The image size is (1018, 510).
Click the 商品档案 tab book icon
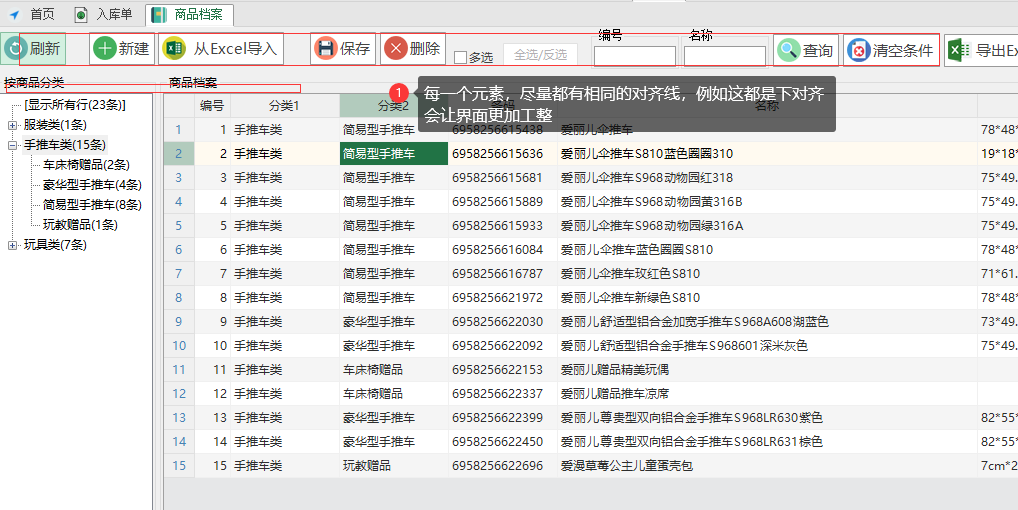(x=158, y=14)
